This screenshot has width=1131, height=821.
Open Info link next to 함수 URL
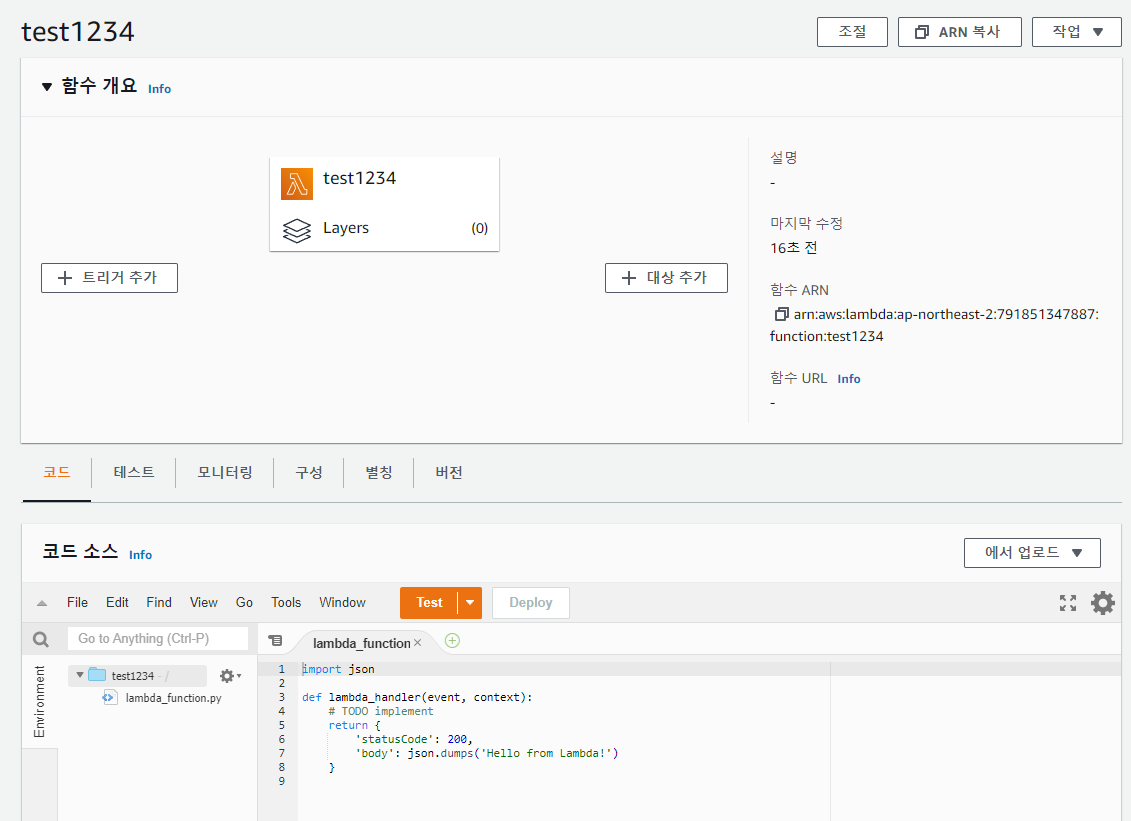(849, 379)
